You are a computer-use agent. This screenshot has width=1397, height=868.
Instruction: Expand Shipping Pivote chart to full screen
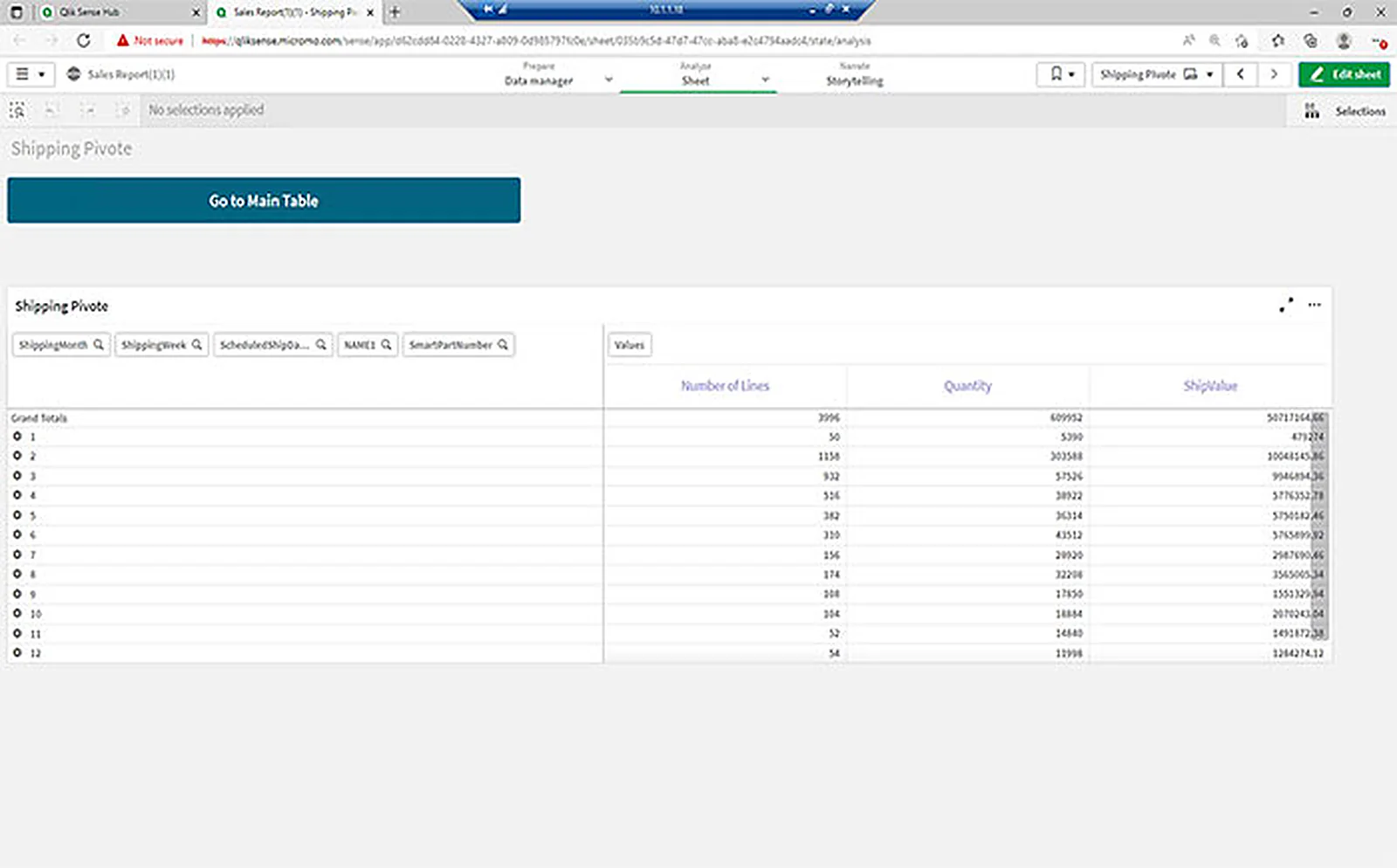point(1286,305)
